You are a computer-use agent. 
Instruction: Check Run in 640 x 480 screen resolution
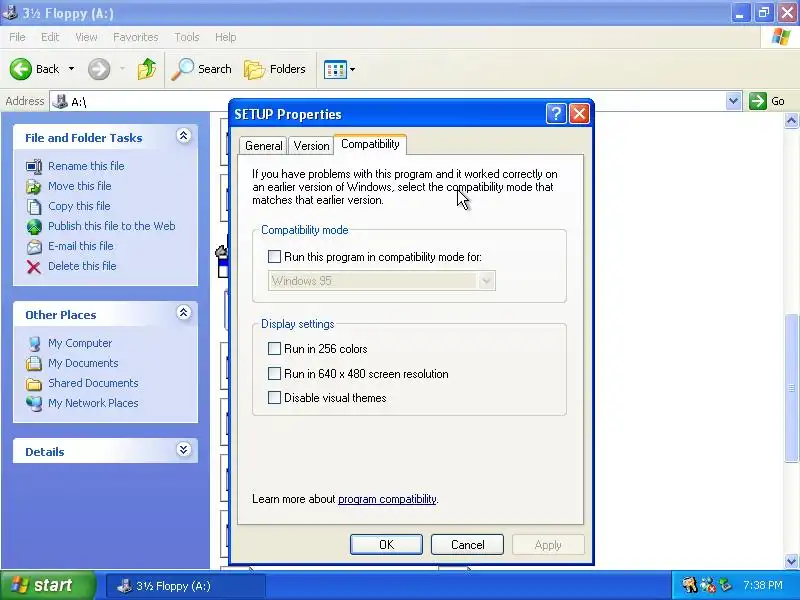pos(274,373)
